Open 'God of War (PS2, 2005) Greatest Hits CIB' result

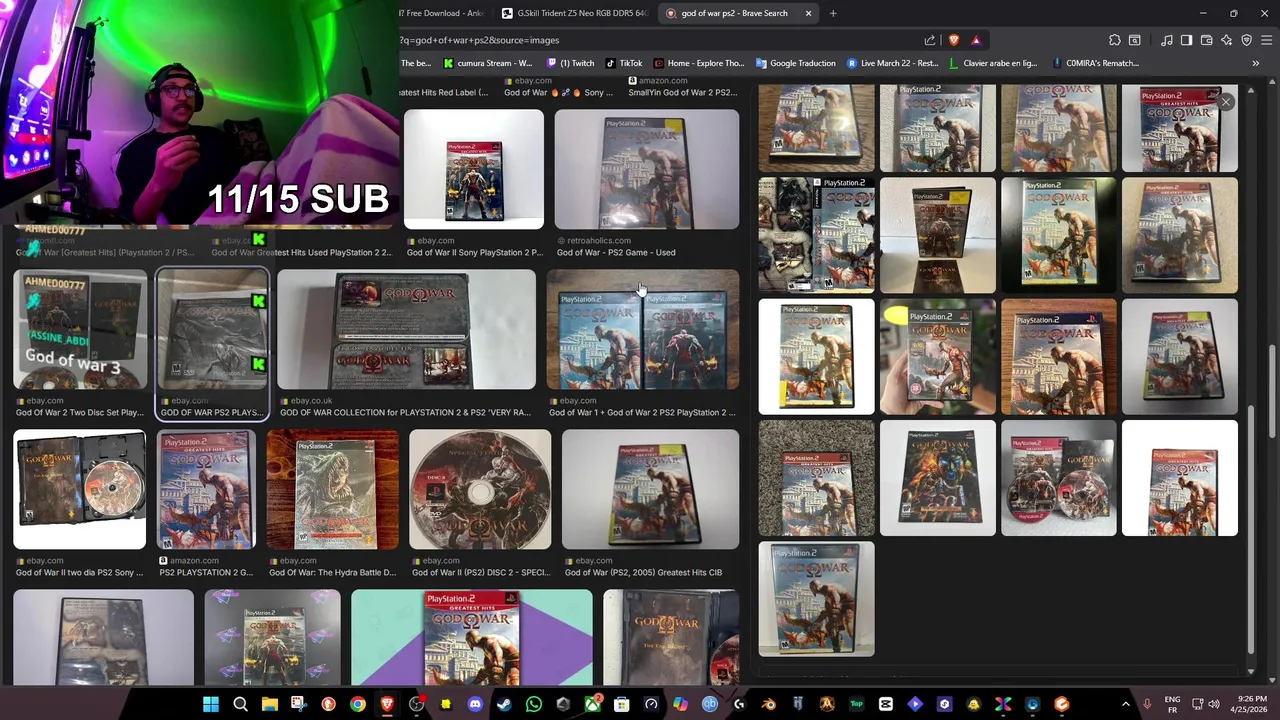(650, 489)
